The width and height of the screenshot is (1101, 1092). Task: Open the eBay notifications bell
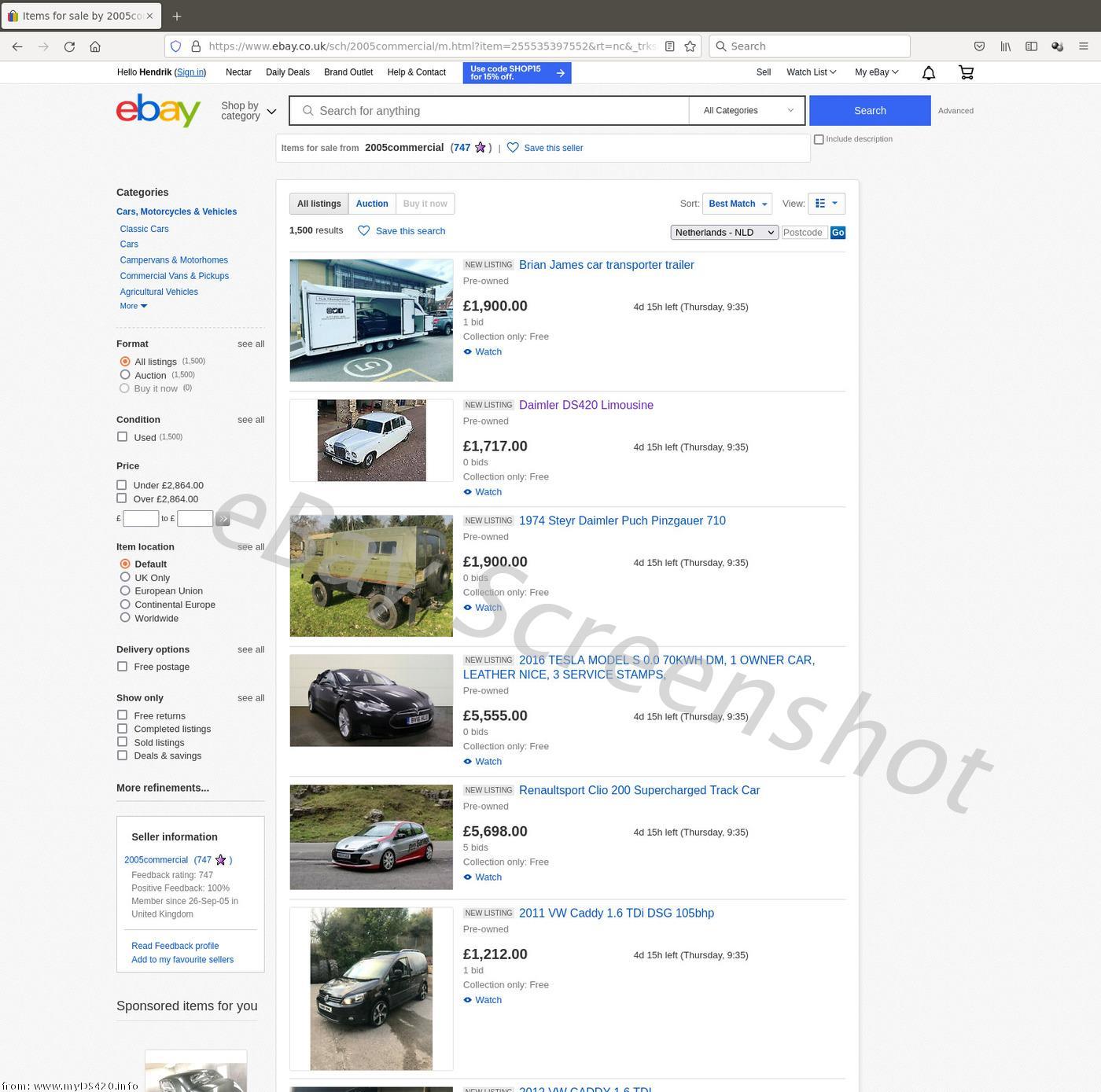coord(928,73)
